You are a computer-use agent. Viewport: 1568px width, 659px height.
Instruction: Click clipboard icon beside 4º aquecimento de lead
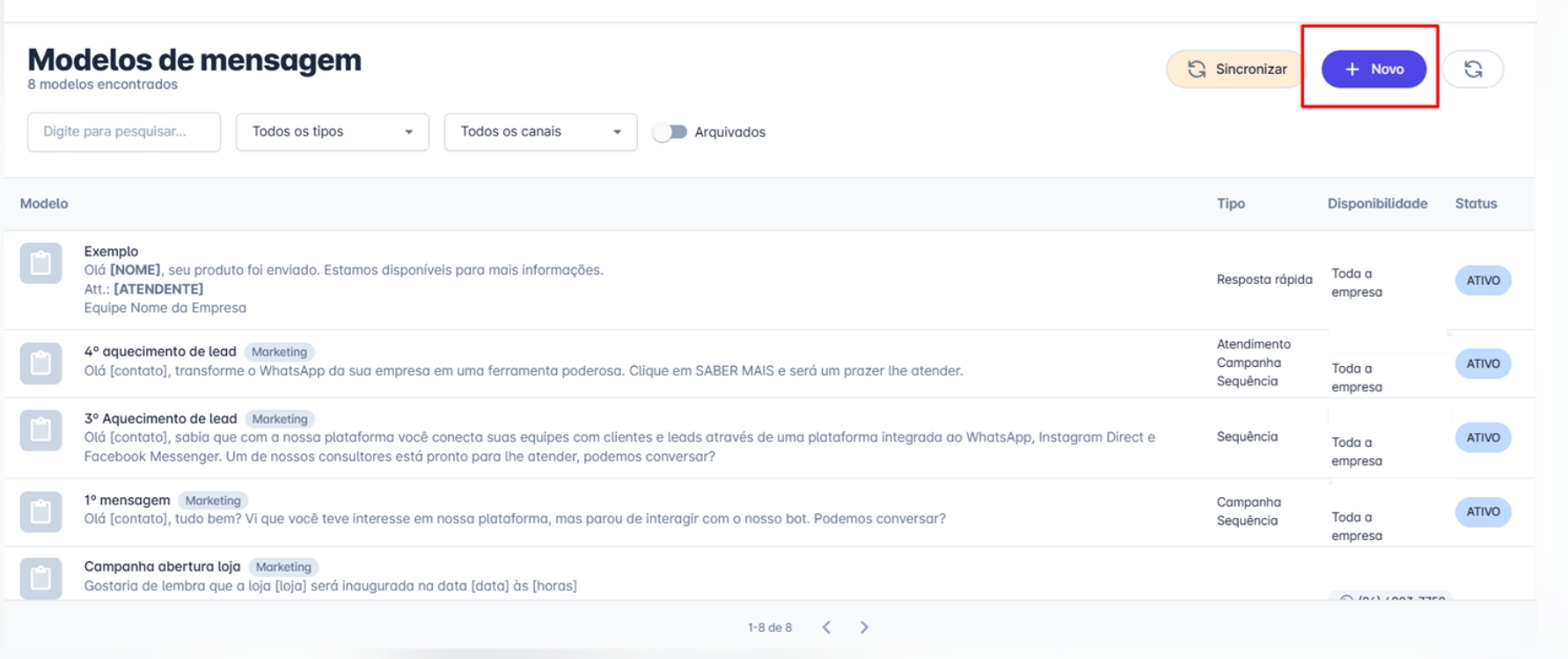[40, 363]
